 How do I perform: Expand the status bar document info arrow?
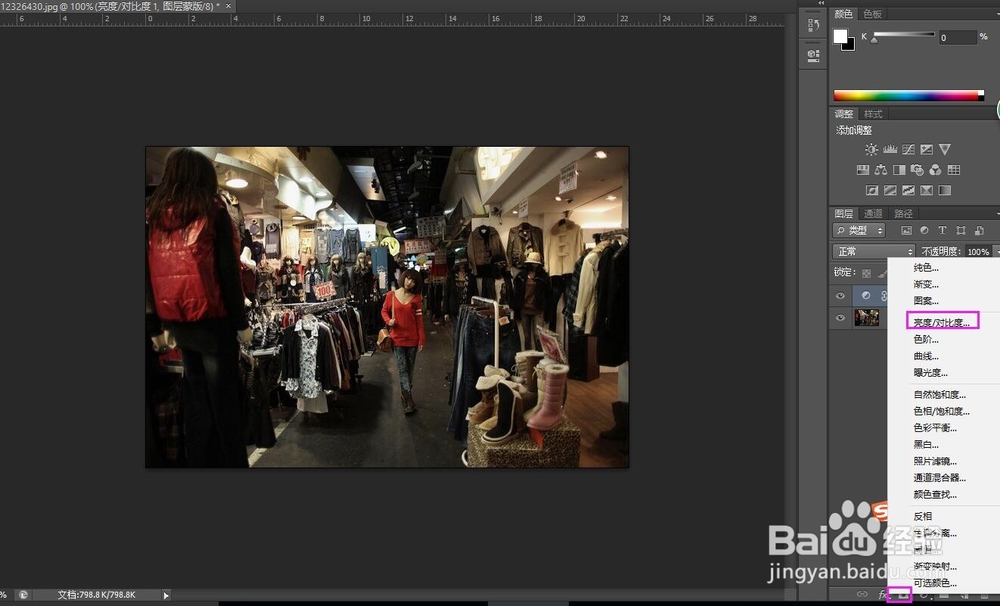167,595
